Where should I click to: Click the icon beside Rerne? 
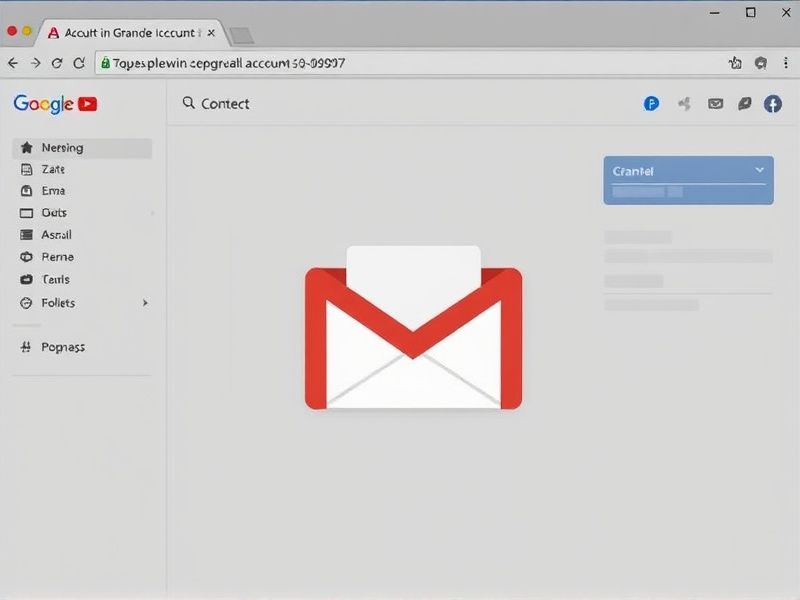tap(27, 257)
